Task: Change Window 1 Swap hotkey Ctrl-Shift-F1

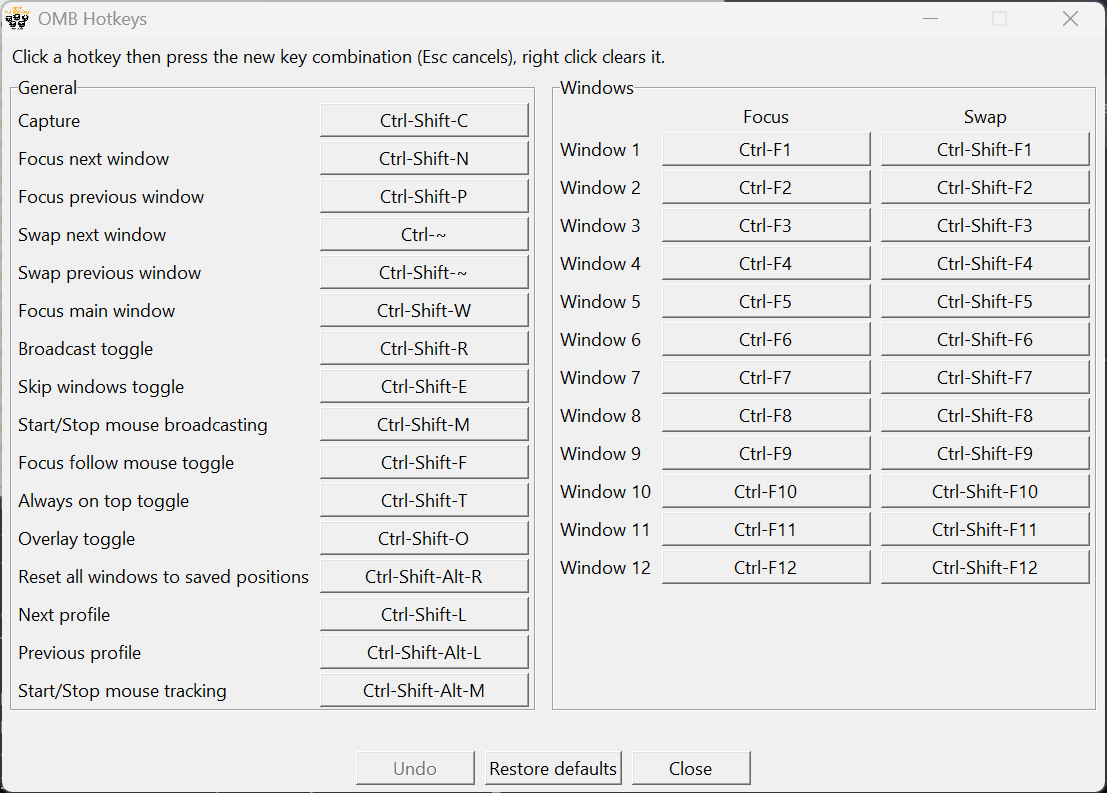Action: 985,150
